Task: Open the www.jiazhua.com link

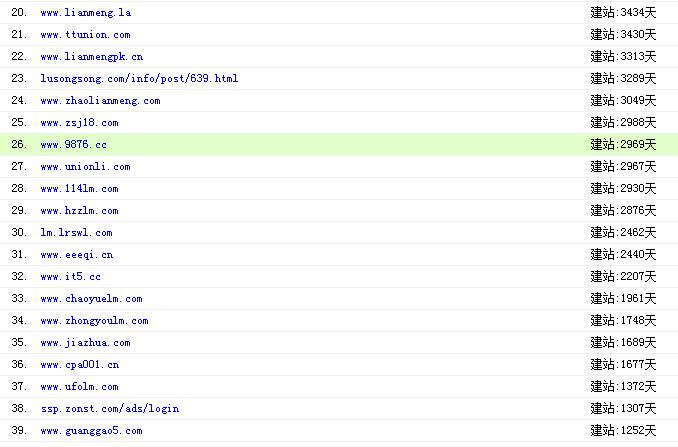Action: point(85,343)
